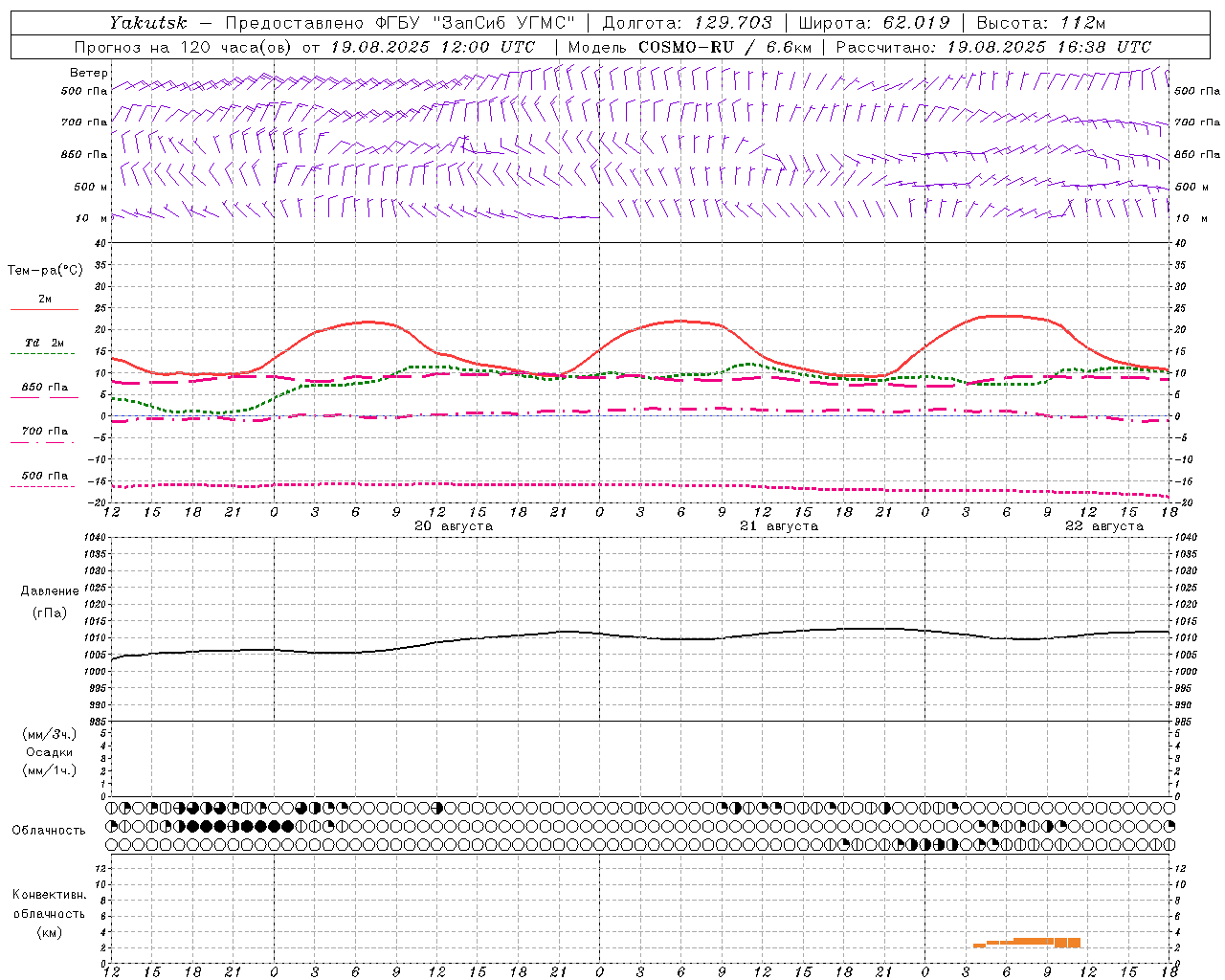
Task: Click the 850 гПа entry in temperature legend
Action: coord(45,388)
